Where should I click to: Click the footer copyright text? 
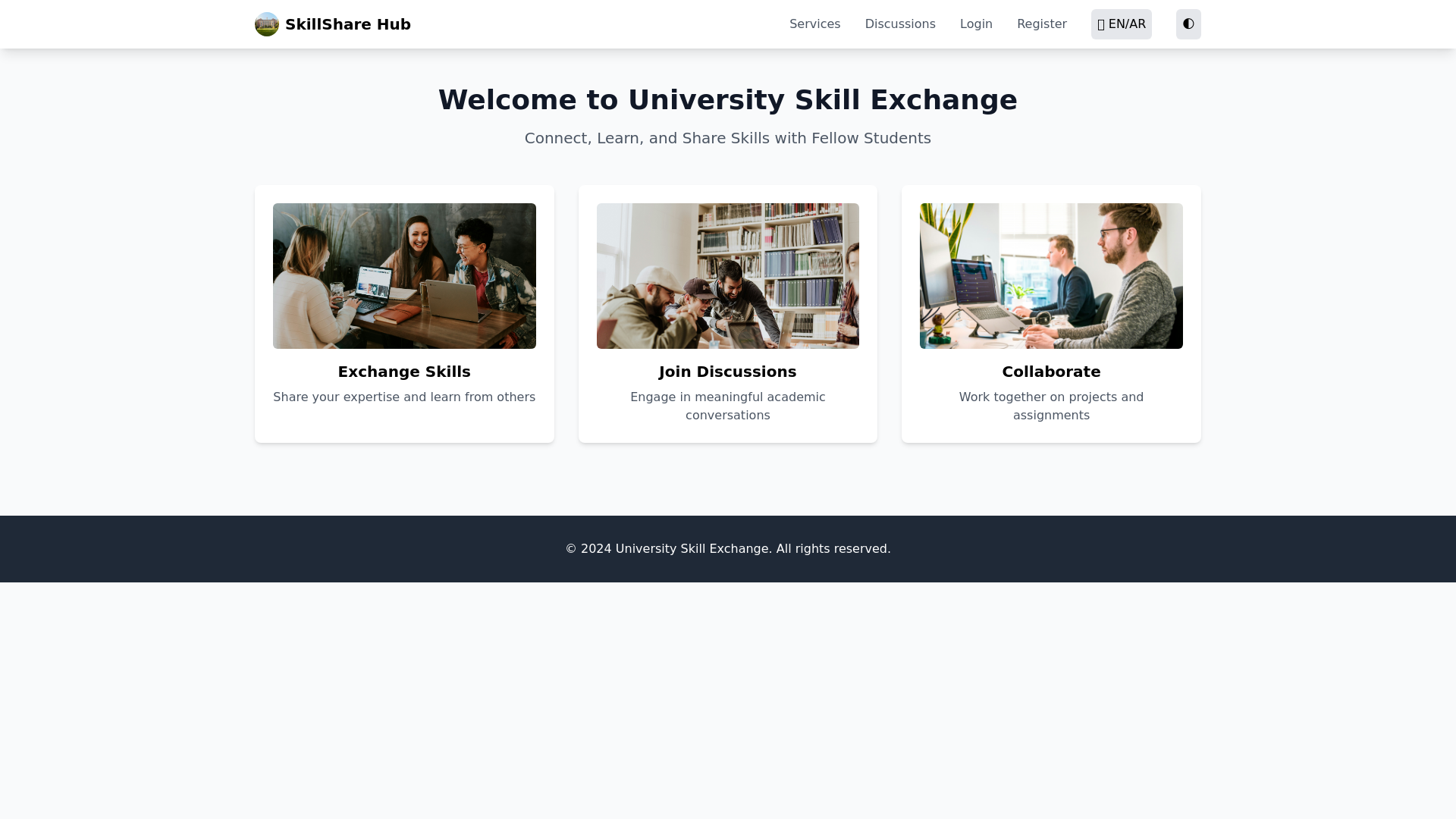(727, 549)
